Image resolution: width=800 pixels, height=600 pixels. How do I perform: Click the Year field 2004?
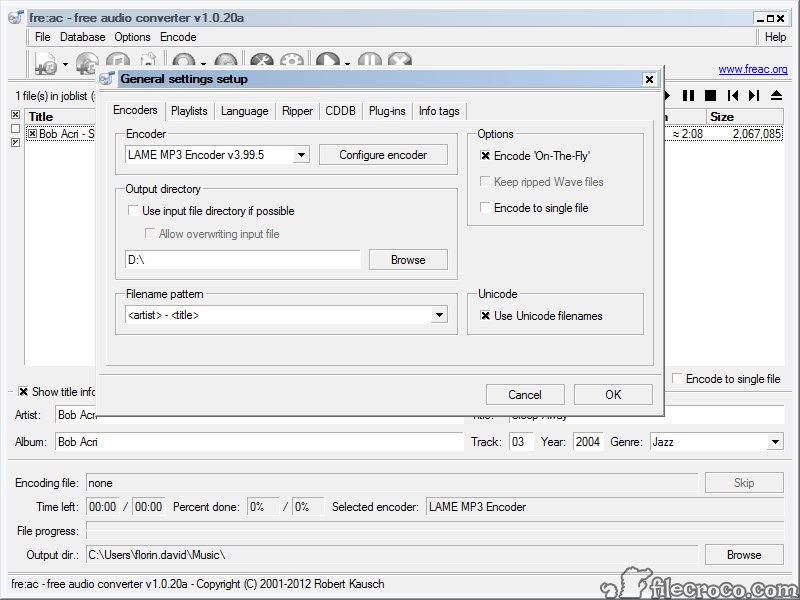point(588,442)
